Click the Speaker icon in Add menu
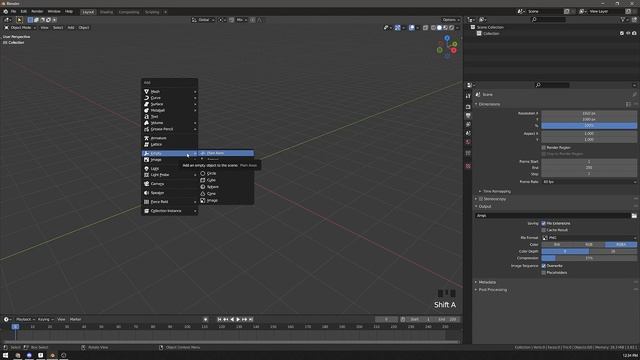The width and height of the screenshot is (640, 360). pyautogui.click(x=146, y=193)
